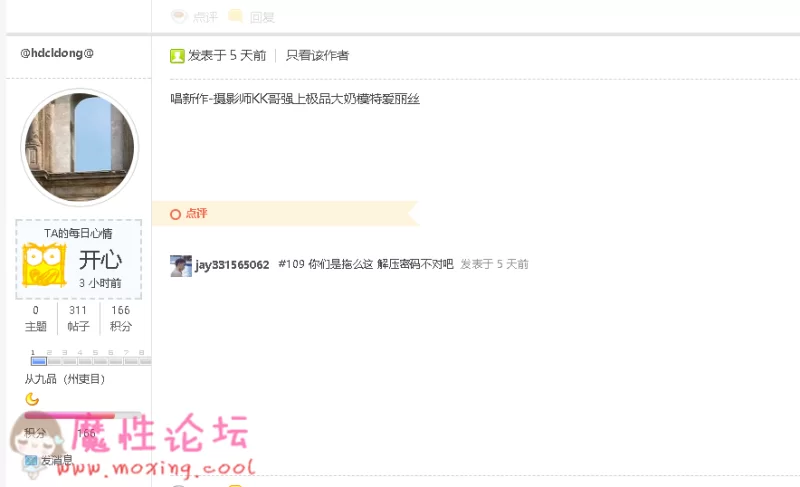Click the 发消息 envelope icon
The height and width of the screenshot is (487, 800).
31,460
